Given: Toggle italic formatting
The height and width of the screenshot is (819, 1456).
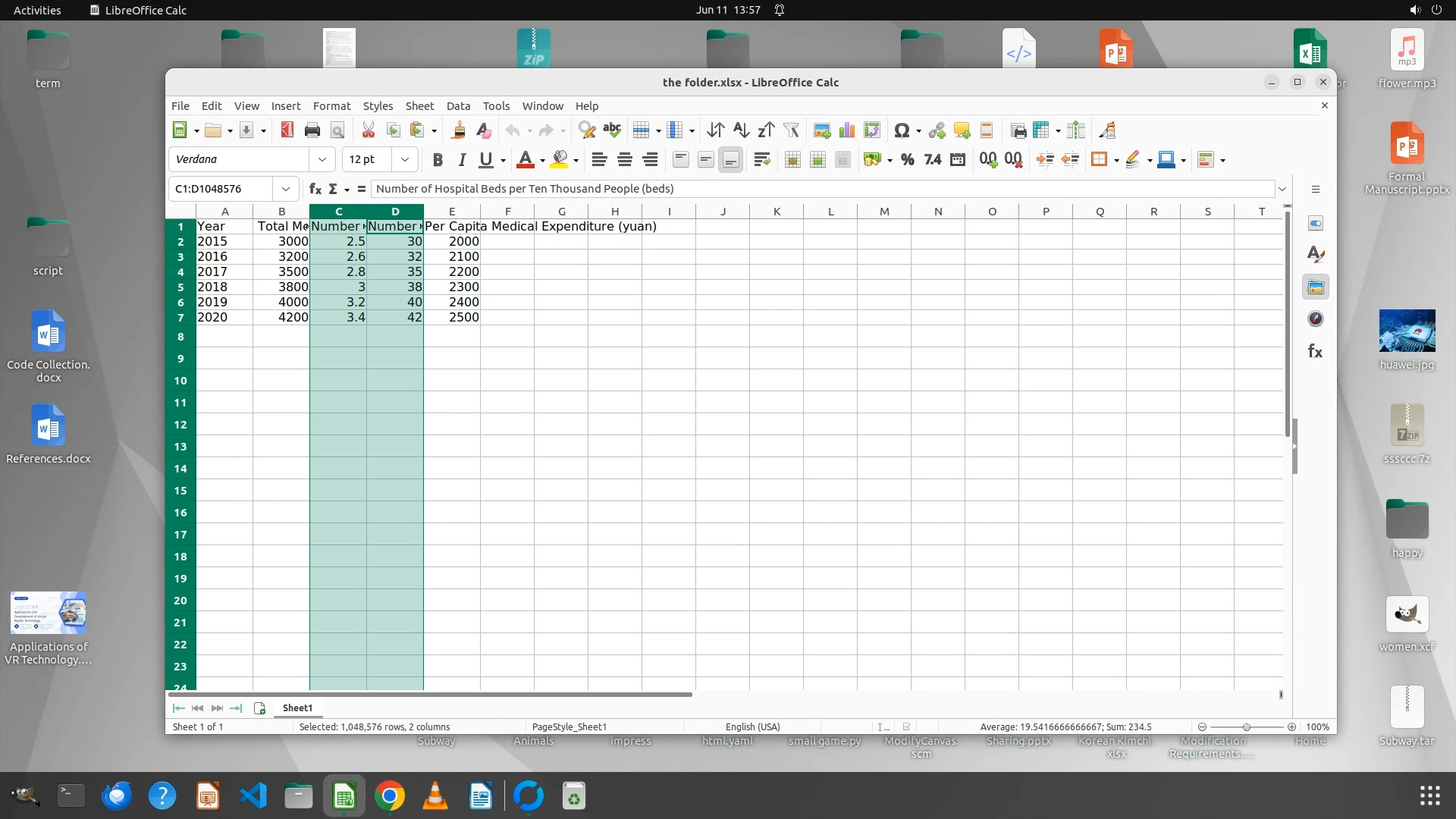Looking at the screenshot, I should [x=461, y=159].
